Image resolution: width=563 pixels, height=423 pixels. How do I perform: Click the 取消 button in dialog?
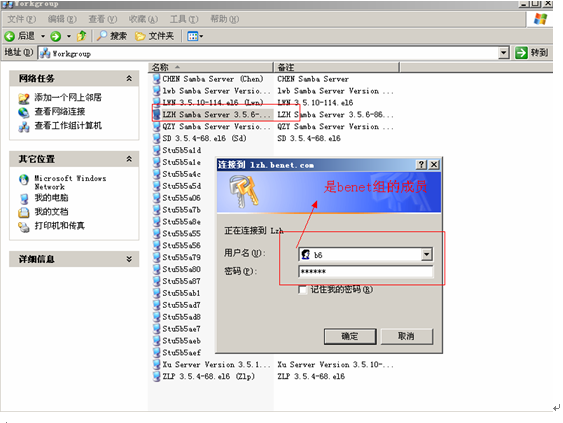[406, 336]
